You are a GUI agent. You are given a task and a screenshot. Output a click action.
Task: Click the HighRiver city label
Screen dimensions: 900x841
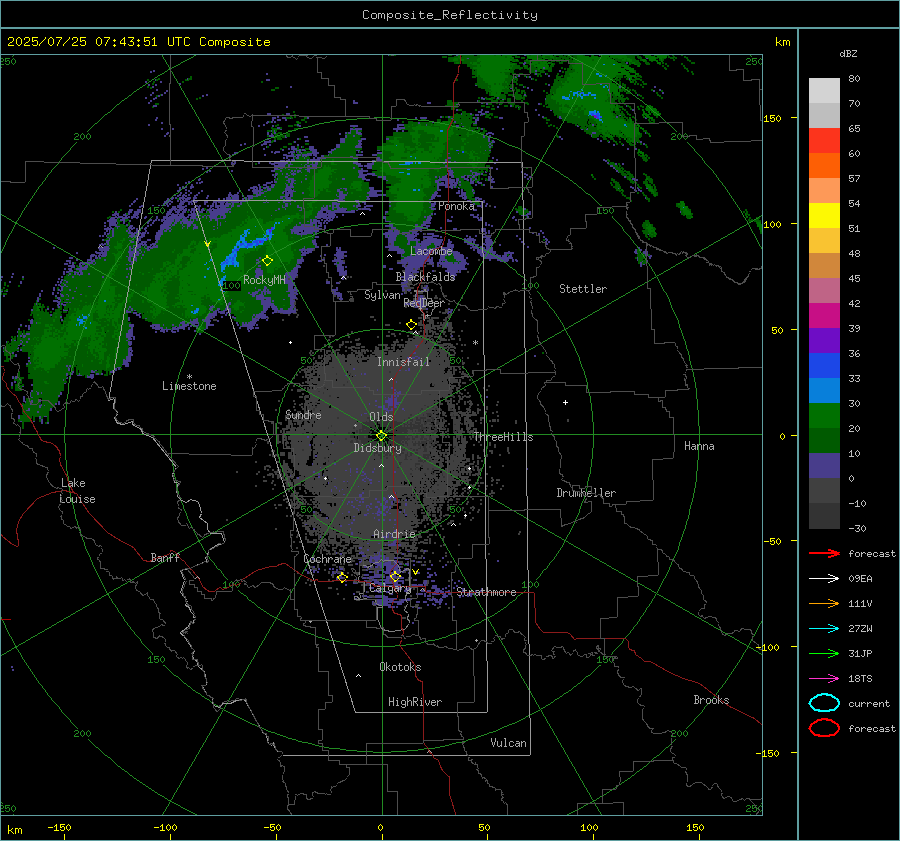(415, 702)
